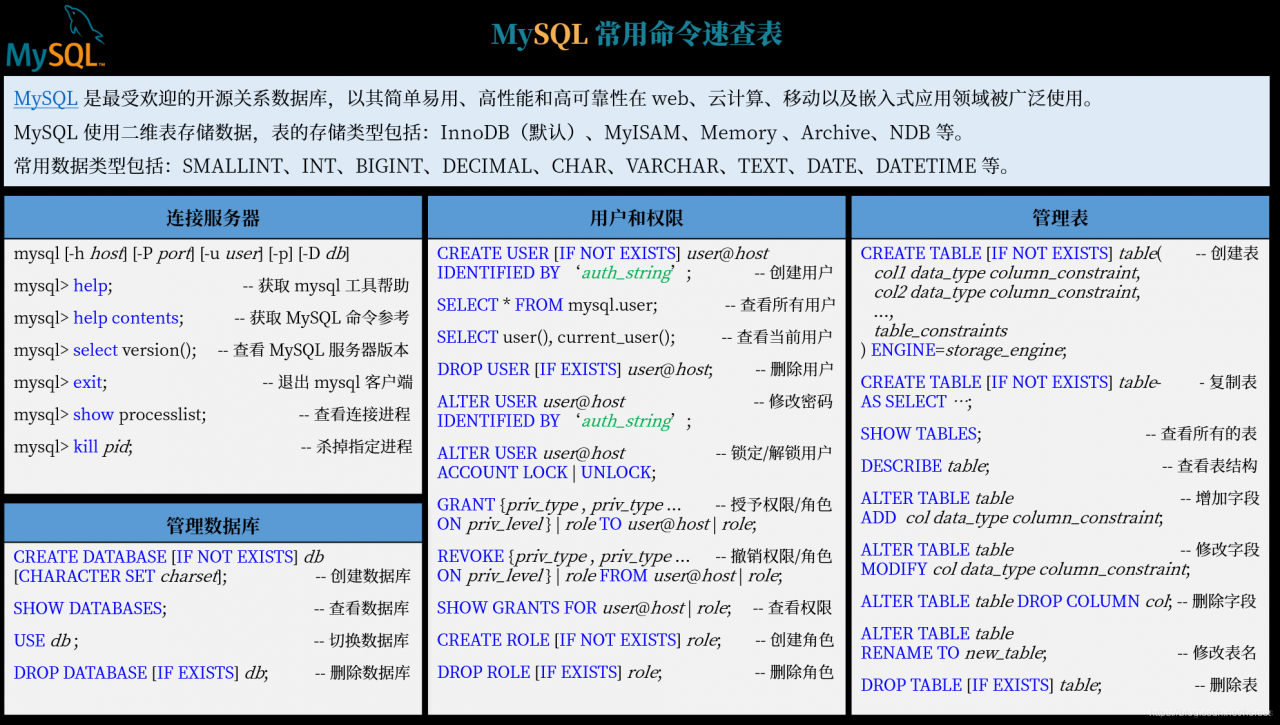1280x725 pixels.
Task: Click MODIFY col data_type column_constraint line
Action: coord(1026,569)
